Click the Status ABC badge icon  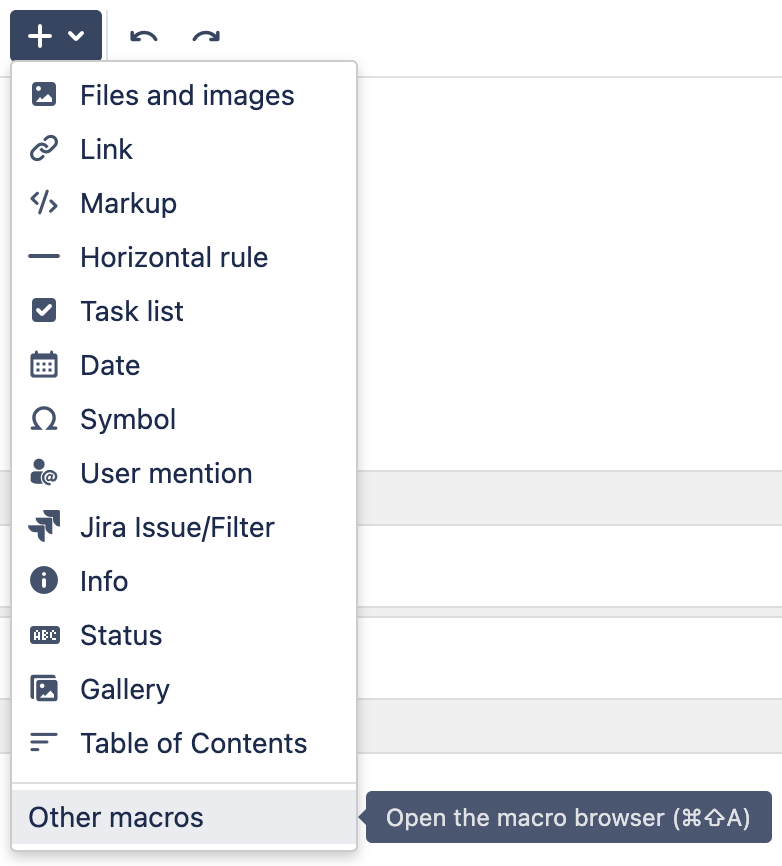(45, 635)
